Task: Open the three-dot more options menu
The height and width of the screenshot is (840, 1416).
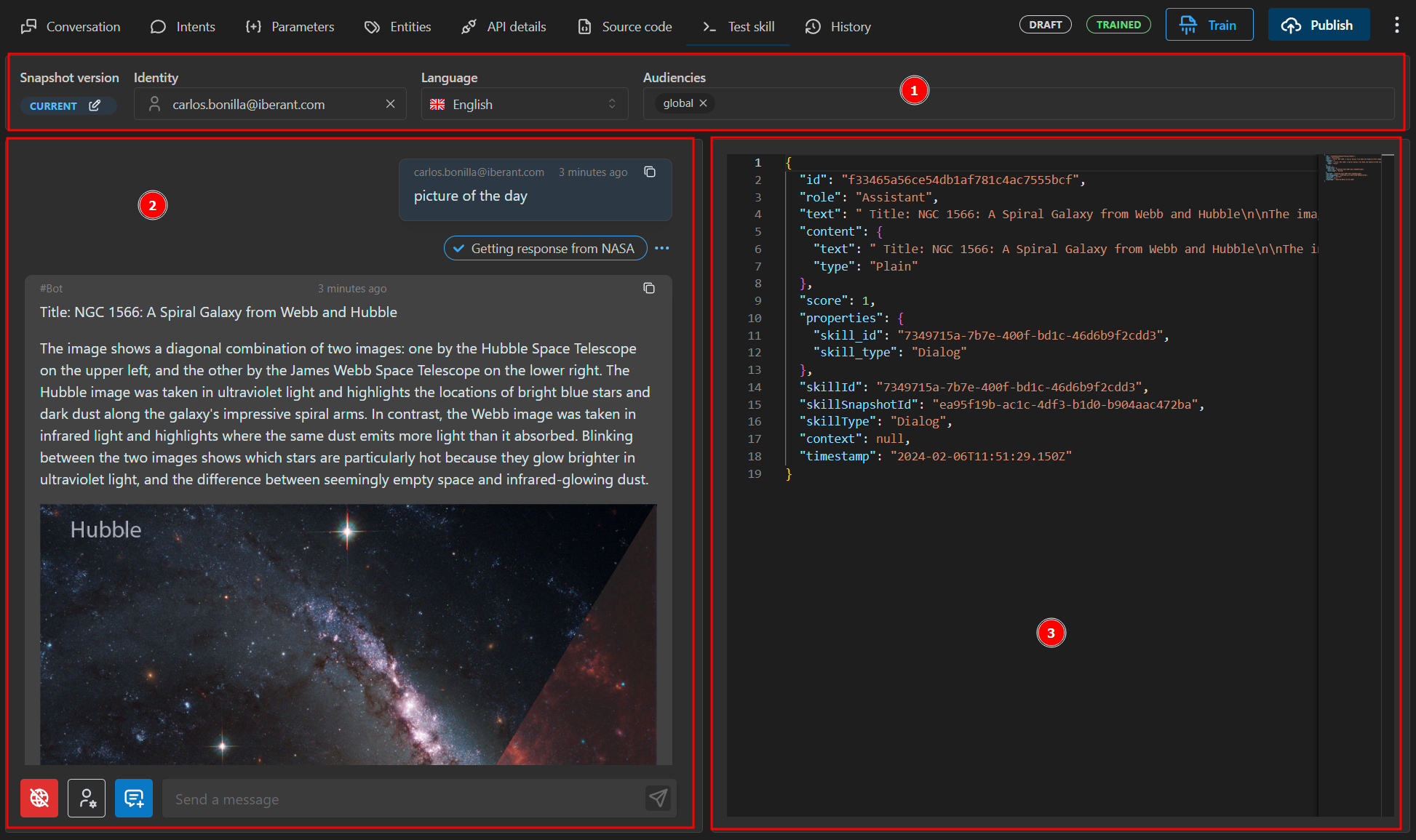Action: [1396, 25]
